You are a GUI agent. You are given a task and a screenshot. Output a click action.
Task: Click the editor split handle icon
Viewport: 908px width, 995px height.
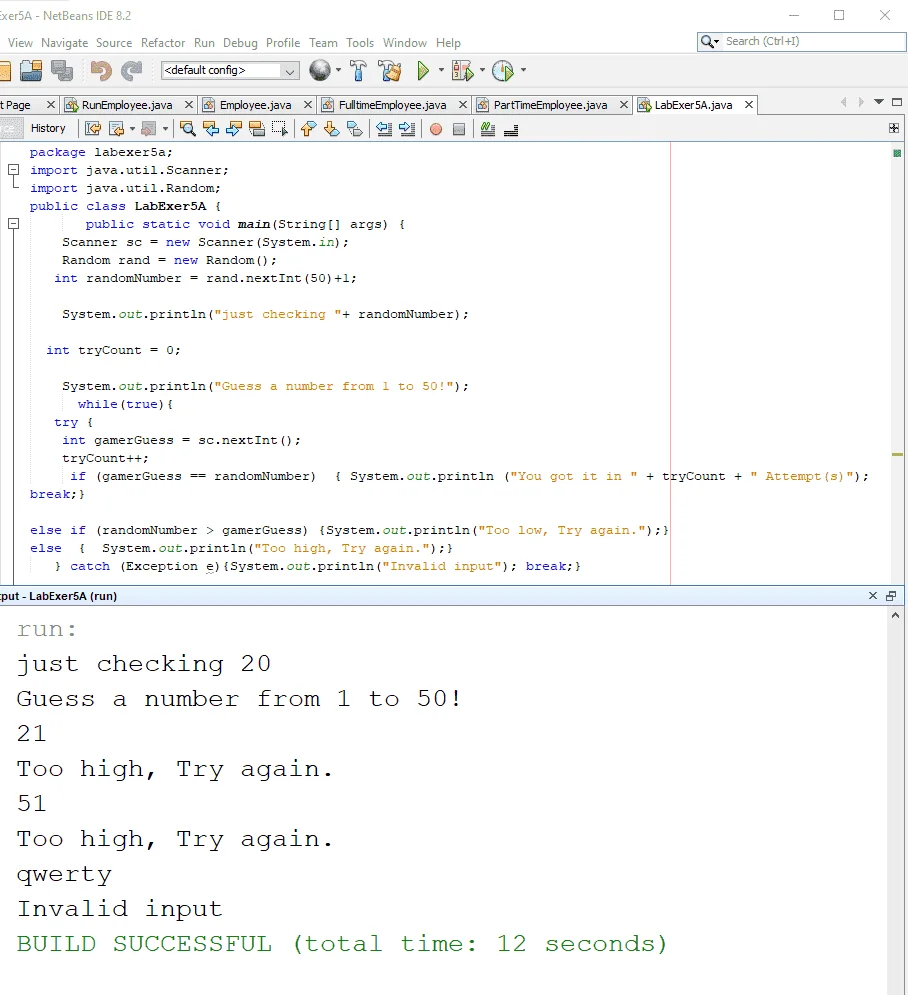tap(893, 128)
